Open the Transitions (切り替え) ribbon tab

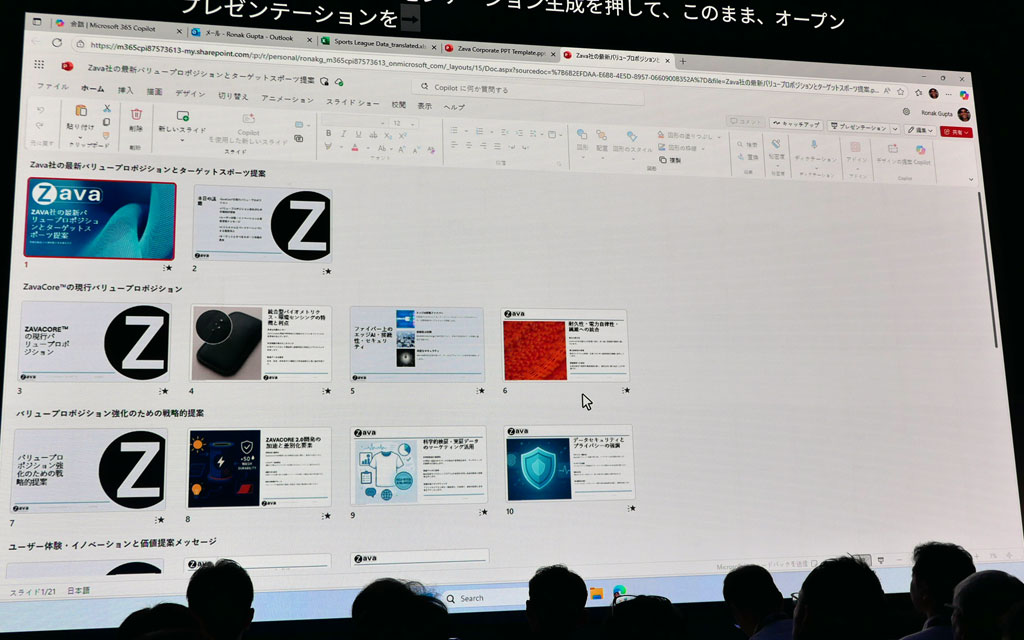[x=233, y=96]
